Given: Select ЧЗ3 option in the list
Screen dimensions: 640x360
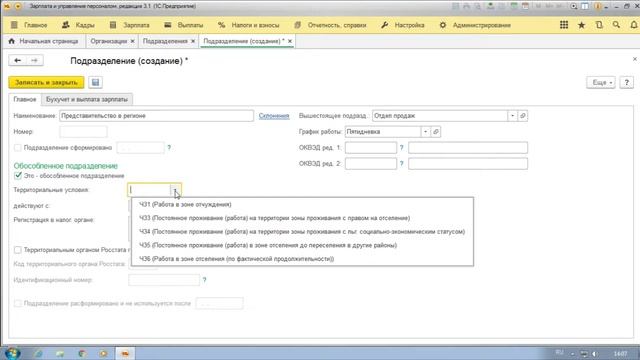Looking at the screenshot, I should [x=302, y=218].
